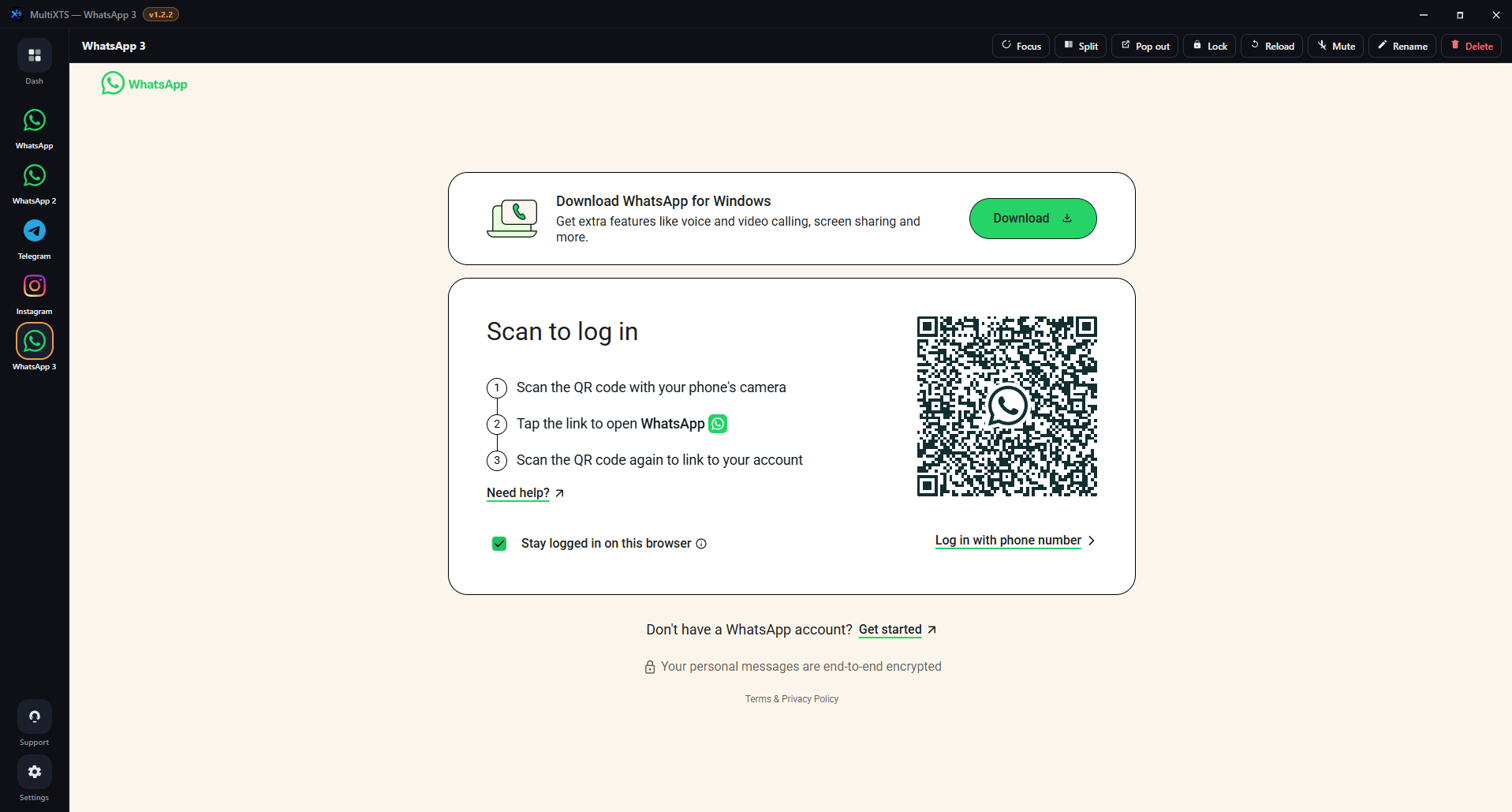Image resolution: width=1512 pixels, height=812 pixels.
Task: Click the v1.2.2 version badge
Action: click(161, 14)
